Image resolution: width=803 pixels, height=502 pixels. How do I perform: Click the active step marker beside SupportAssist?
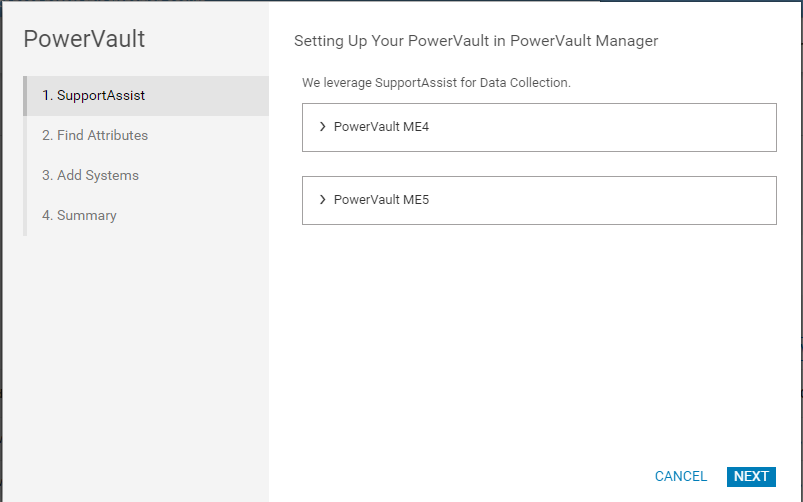pos(25,96)
